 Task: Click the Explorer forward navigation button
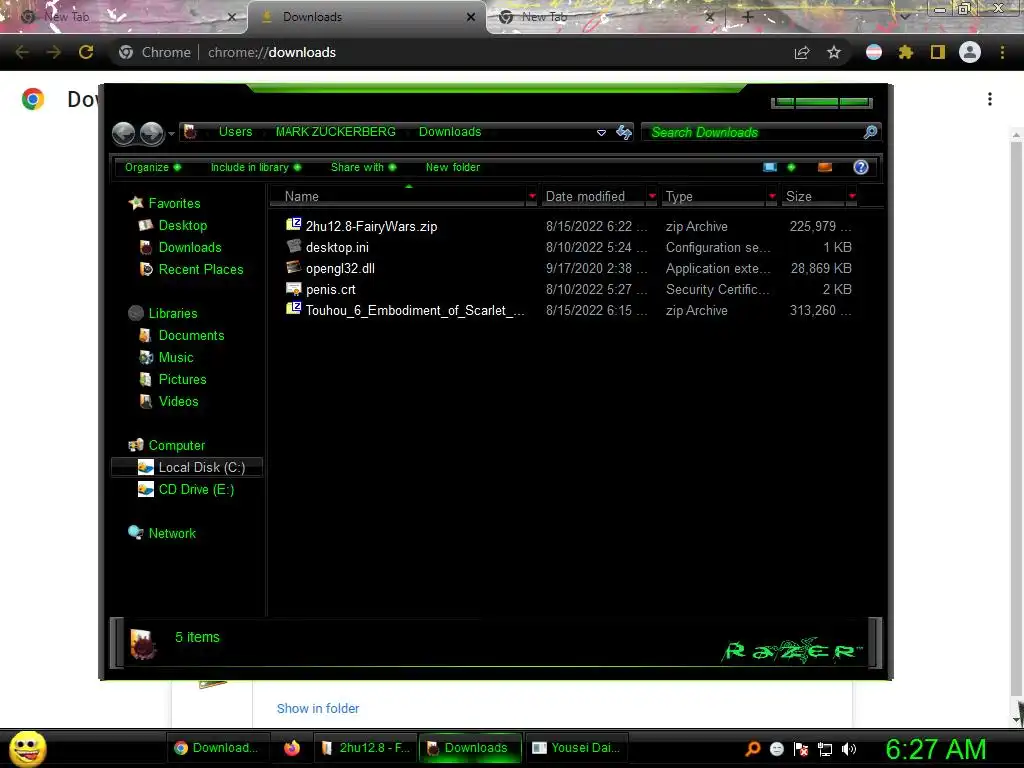pos(152,133)
